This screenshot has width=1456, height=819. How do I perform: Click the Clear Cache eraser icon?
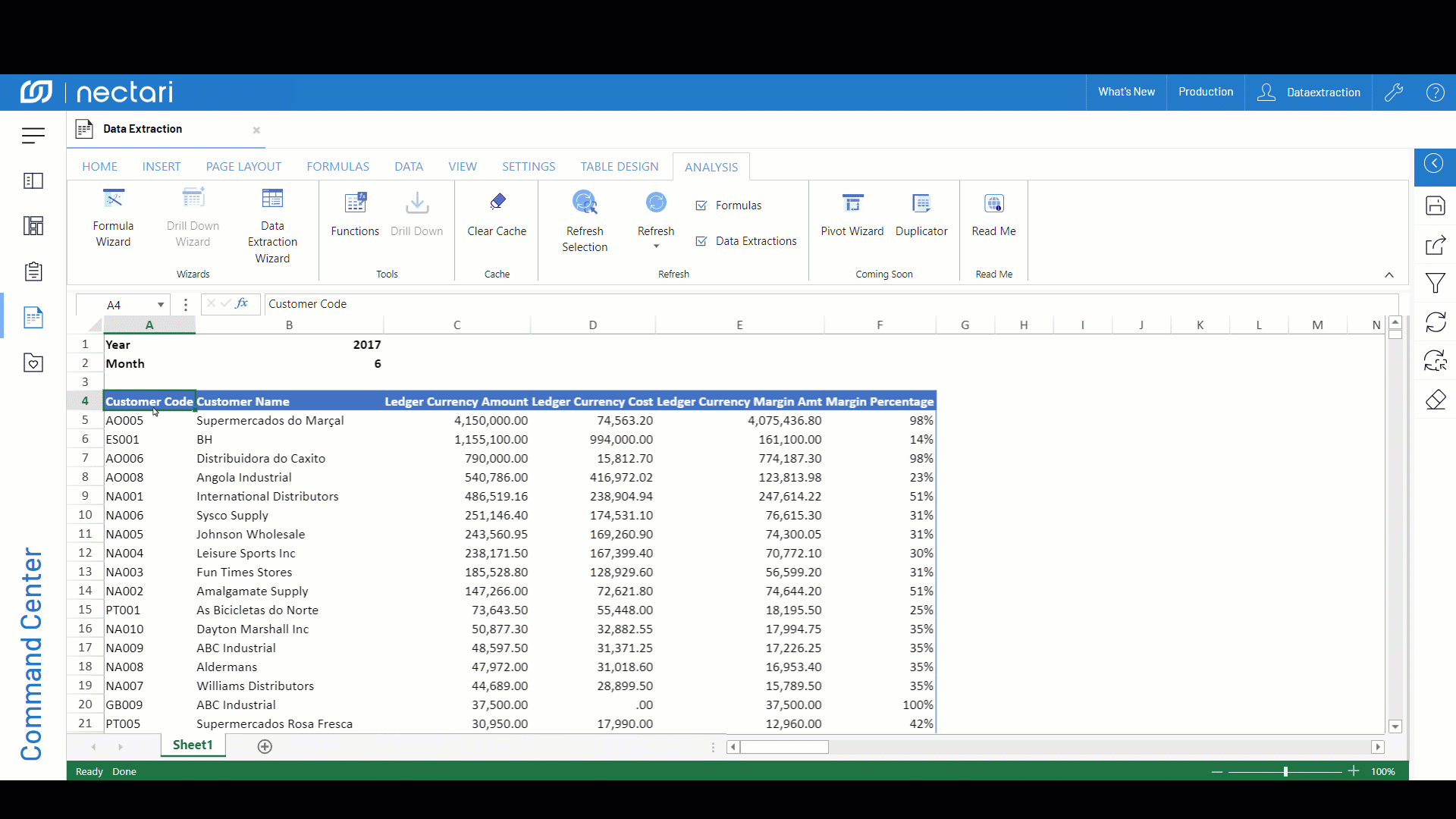point(497,202)
